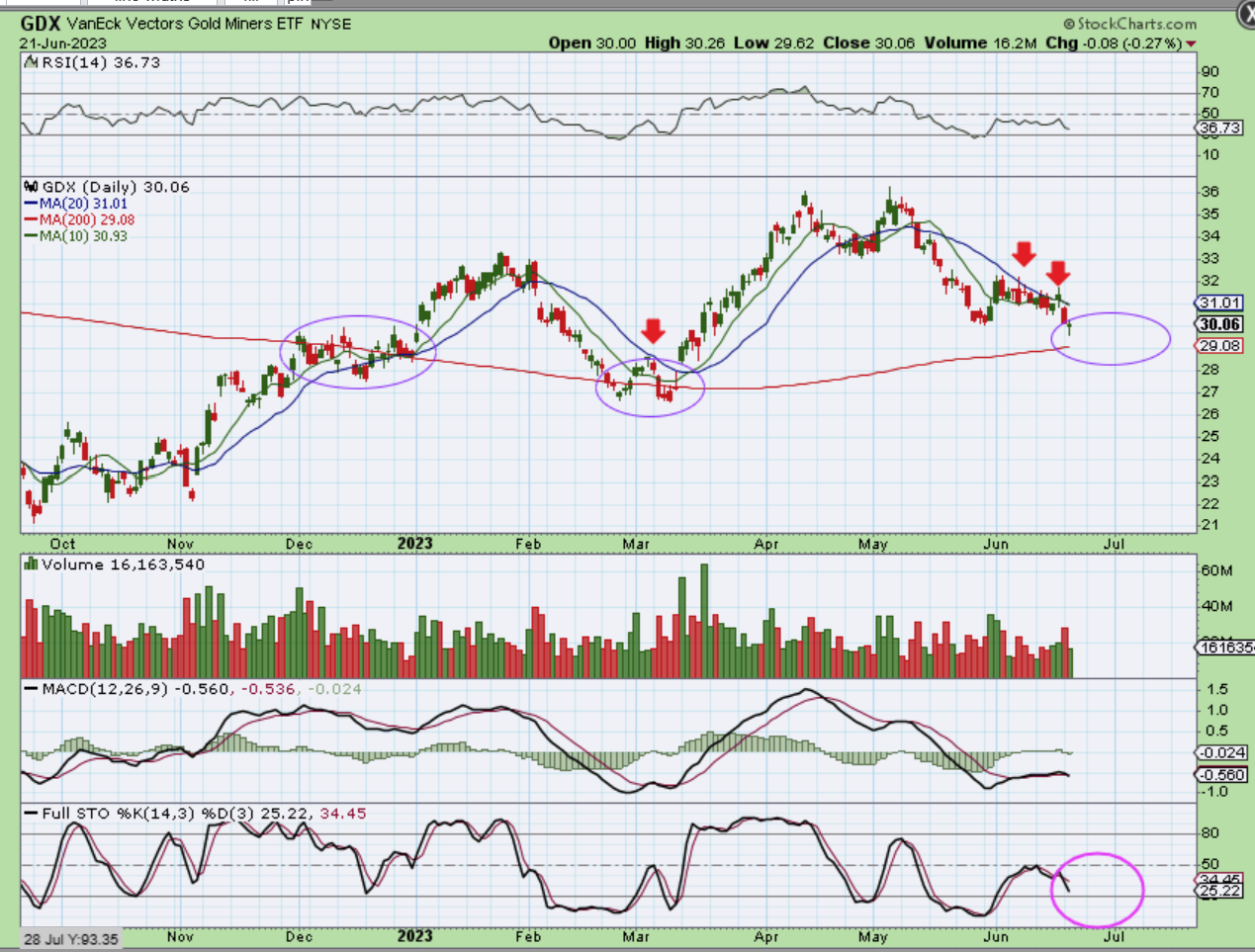Click the Chg -0.08 (-0.27%) value
This screenshot has height=952, width=1255.
1113,43
